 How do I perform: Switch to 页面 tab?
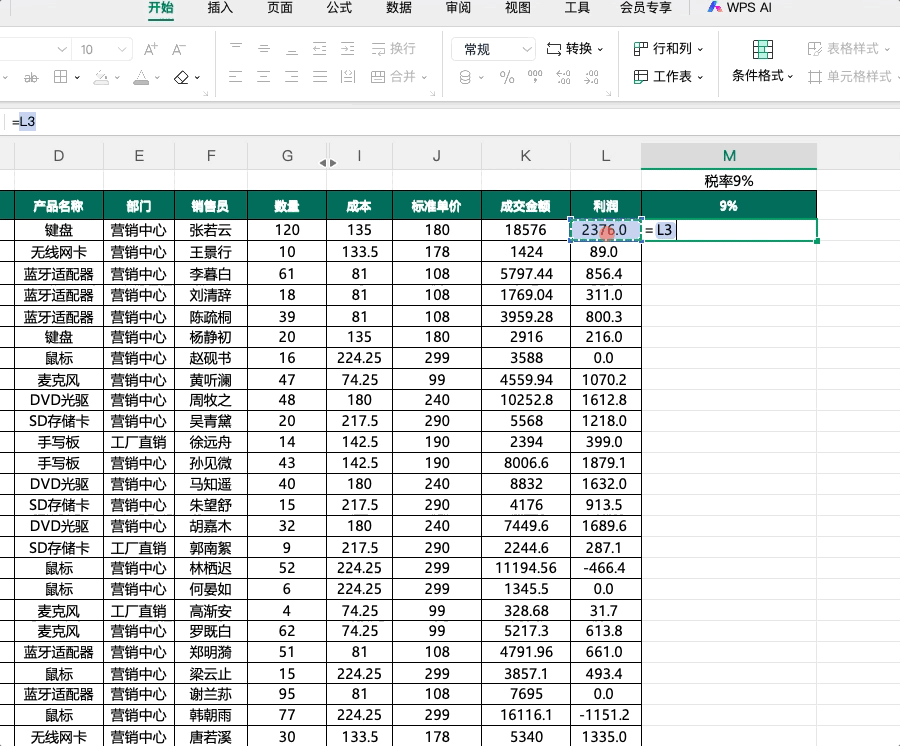280,7
